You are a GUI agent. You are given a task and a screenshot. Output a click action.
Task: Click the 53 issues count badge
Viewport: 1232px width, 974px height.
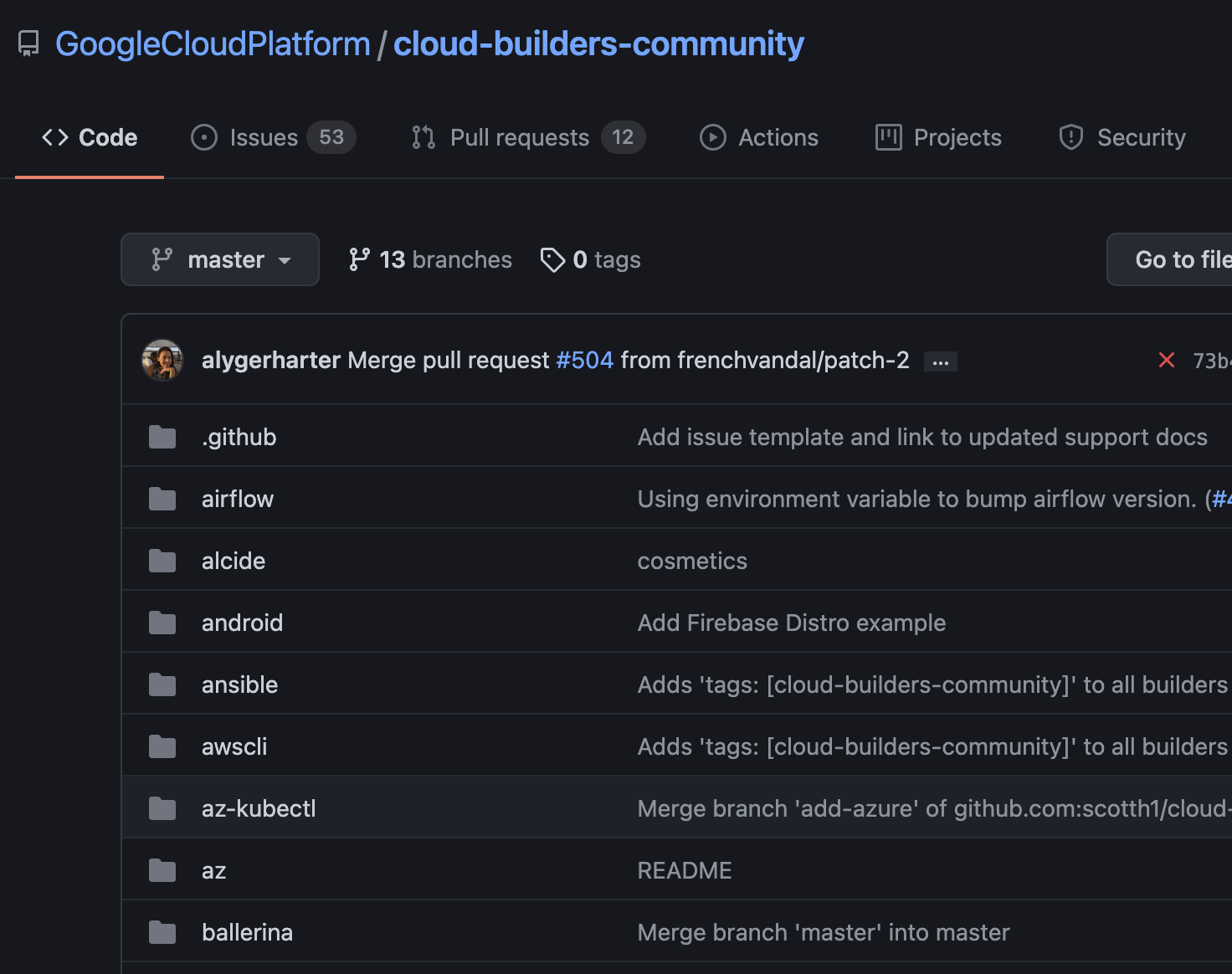point(331,137)
